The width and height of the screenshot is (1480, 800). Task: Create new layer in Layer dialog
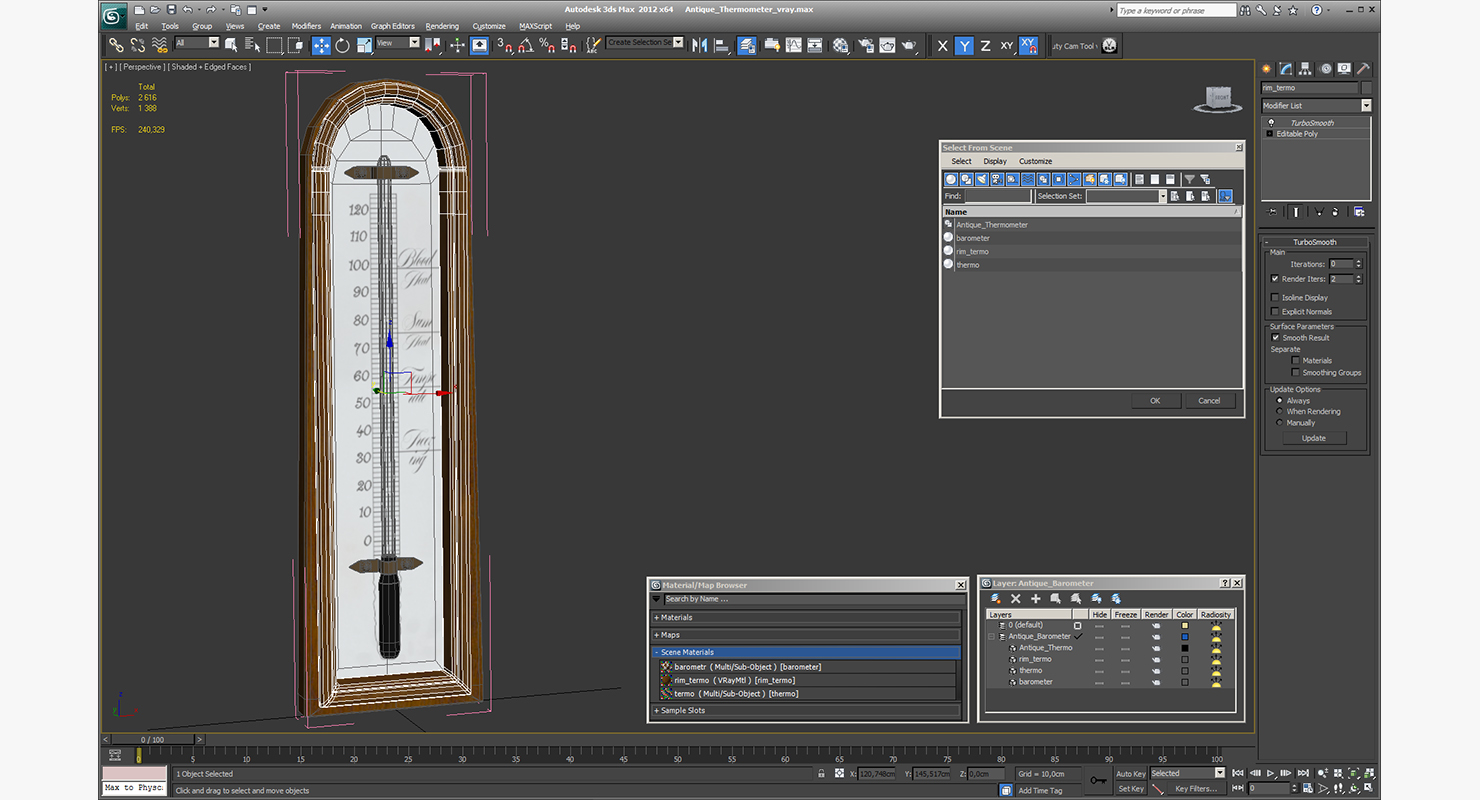click(x=996, y=598)
